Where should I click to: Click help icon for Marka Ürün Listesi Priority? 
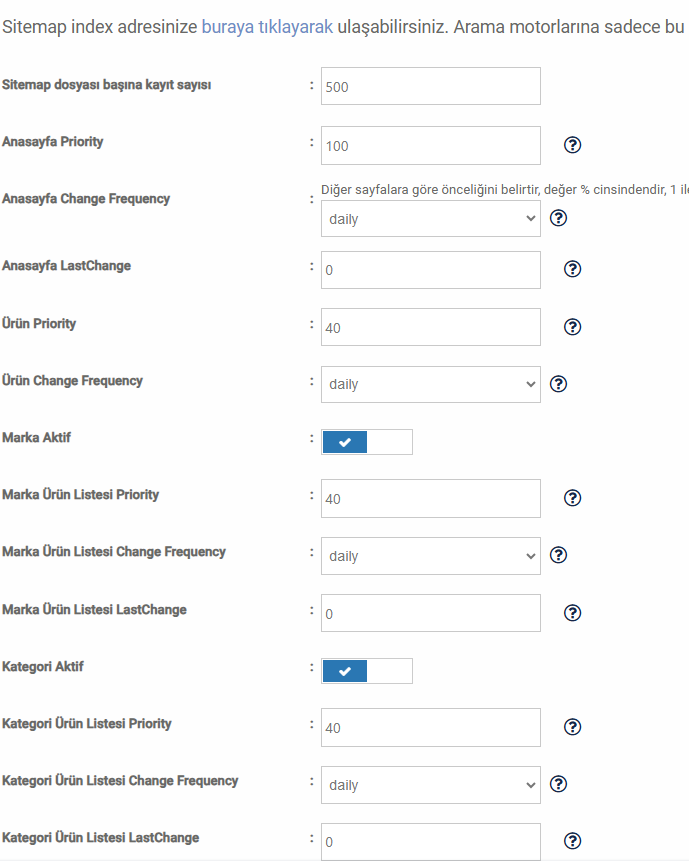pos(572,498)
